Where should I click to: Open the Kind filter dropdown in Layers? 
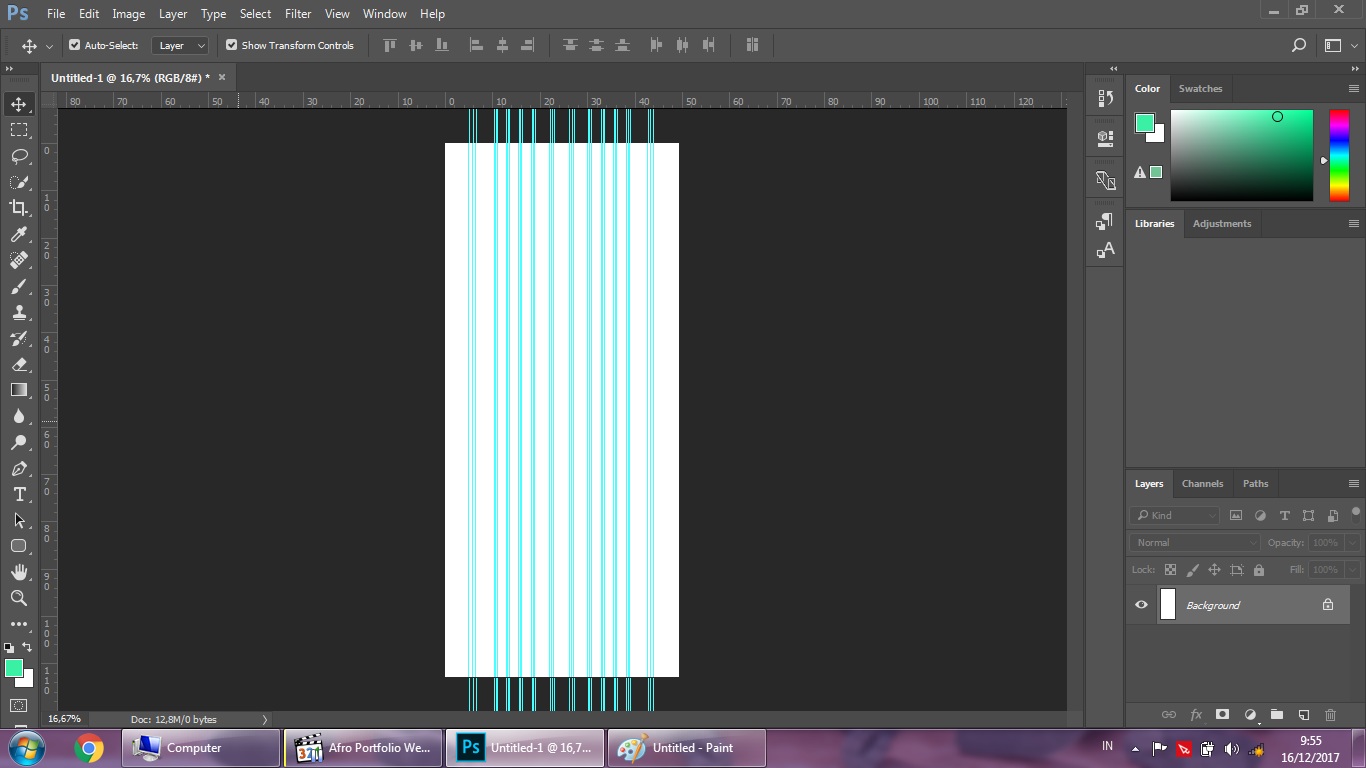tap(1174, 515)
